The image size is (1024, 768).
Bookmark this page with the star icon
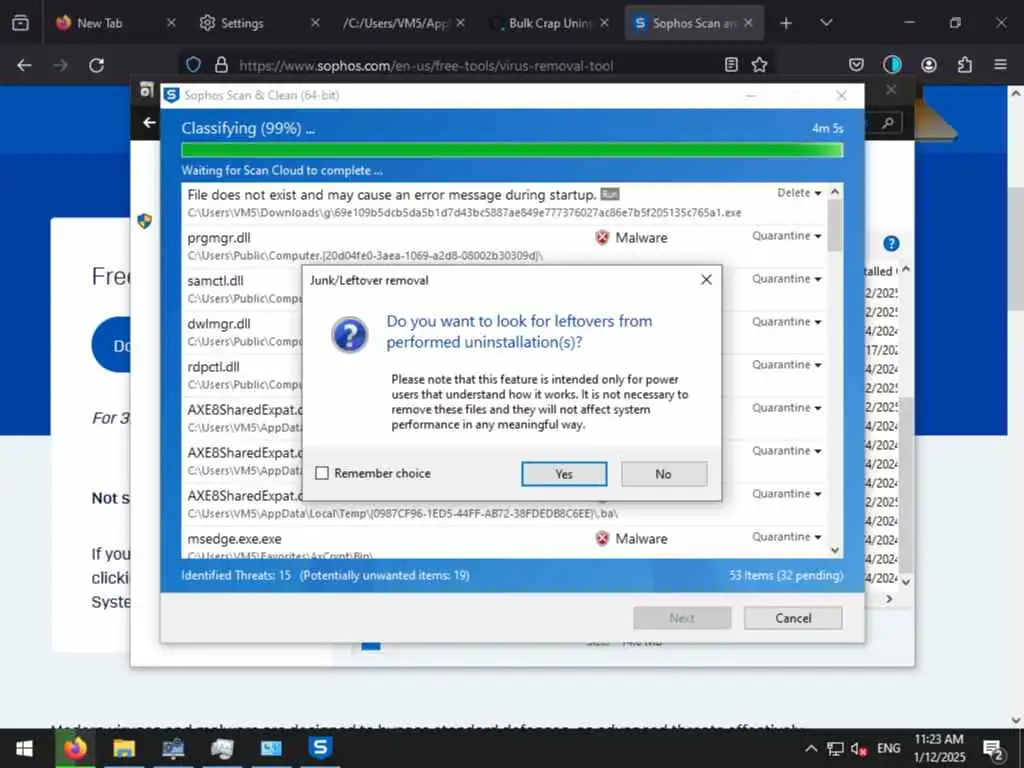click(759, 65)
